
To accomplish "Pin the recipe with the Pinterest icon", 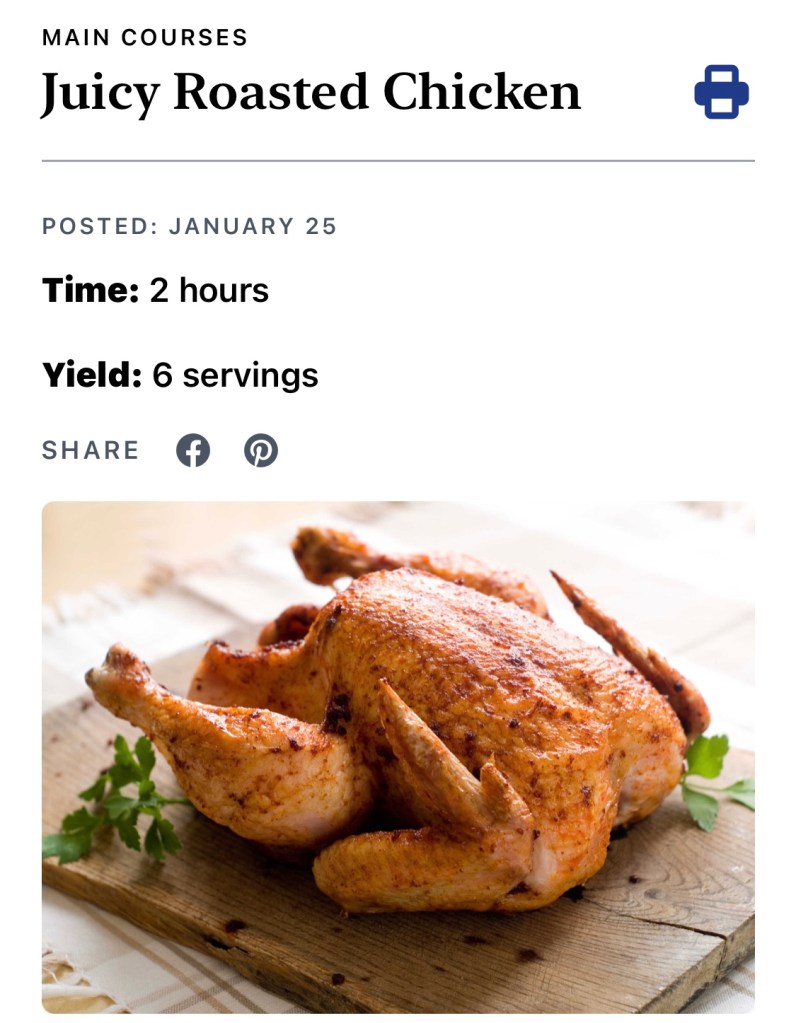I will [x=261, y=450].
